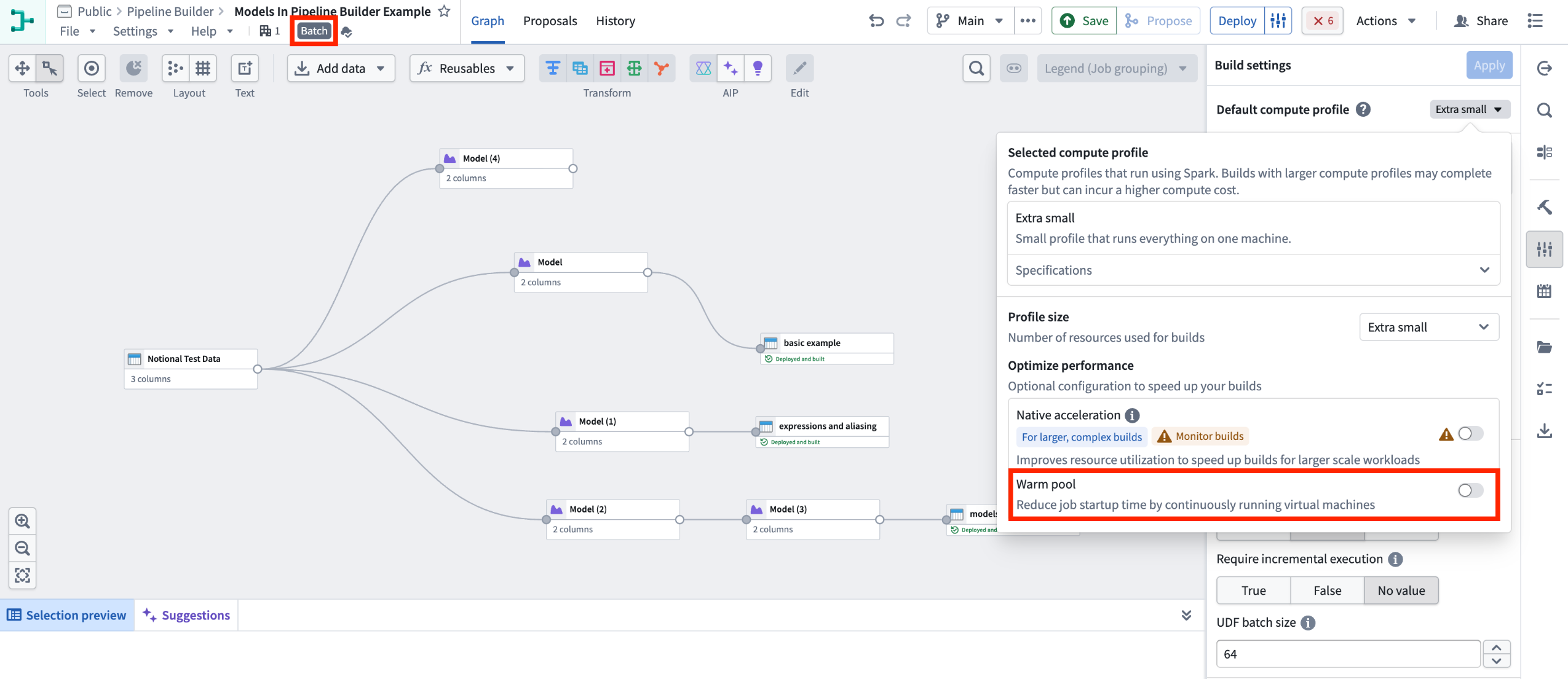1568x679 pixels.
Task: Open the graph search magnifier icon
Action: point(975,68)
